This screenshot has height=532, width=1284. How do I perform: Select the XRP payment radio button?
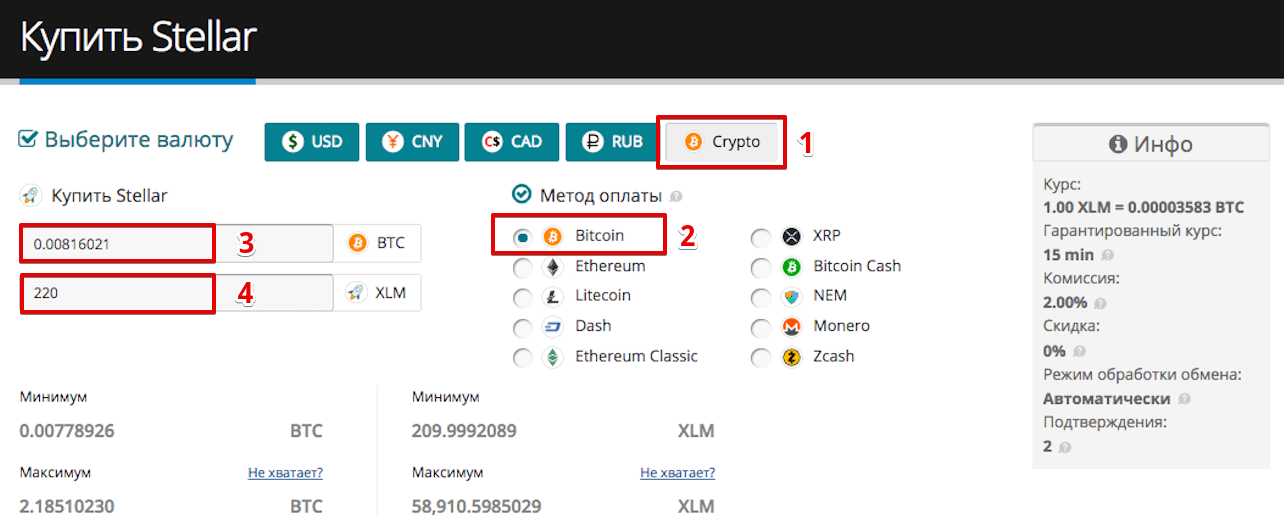pos(761,237)
